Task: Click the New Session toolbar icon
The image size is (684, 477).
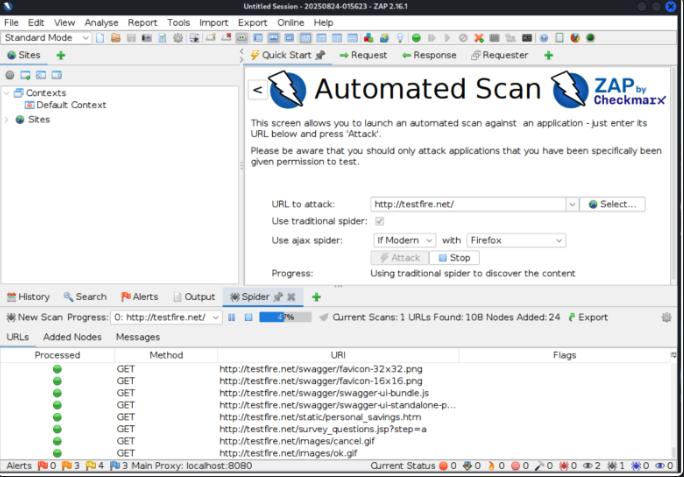Action: [100, 38]
